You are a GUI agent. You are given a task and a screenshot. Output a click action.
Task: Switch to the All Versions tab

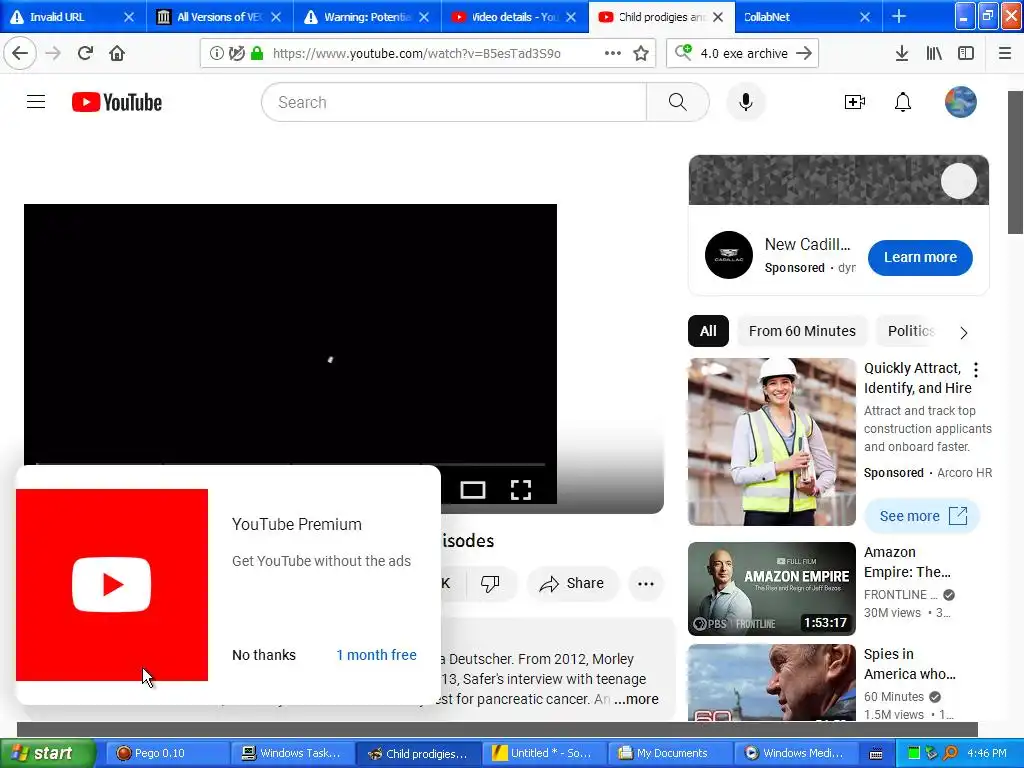click(x=219, y=17)
